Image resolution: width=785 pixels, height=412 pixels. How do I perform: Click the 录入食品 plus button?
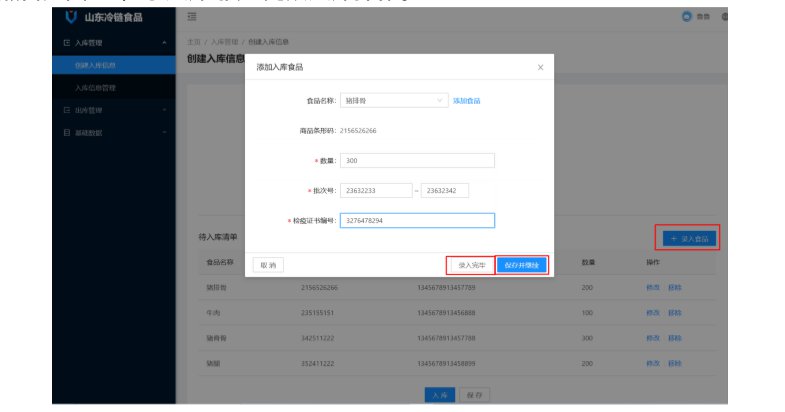pyautogui.click(x=689, y=239)
